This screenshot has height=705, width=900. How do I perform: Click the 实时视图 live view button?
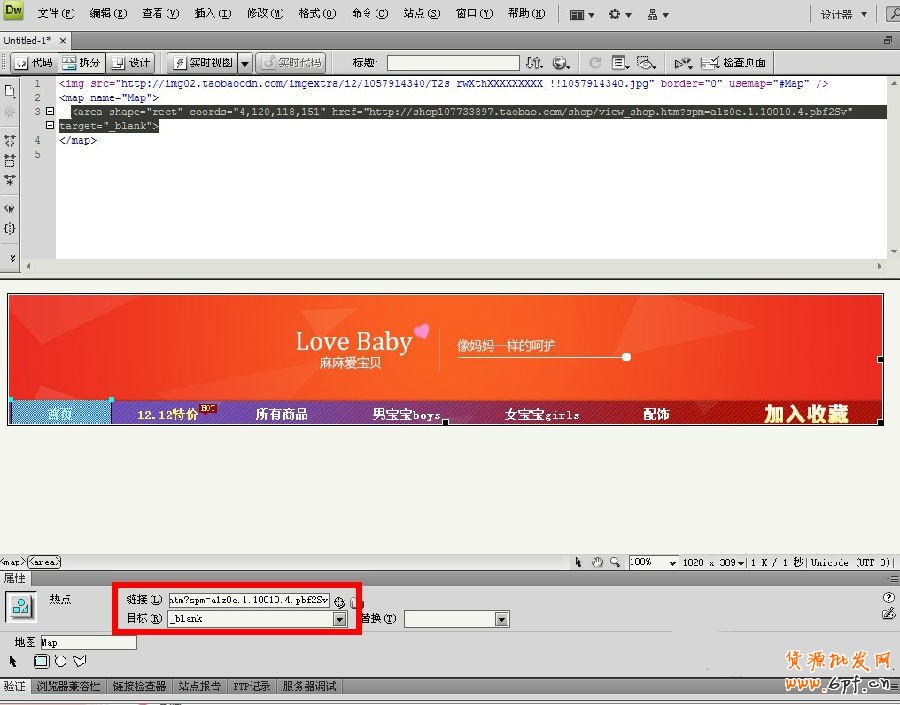tap(204, 63)
